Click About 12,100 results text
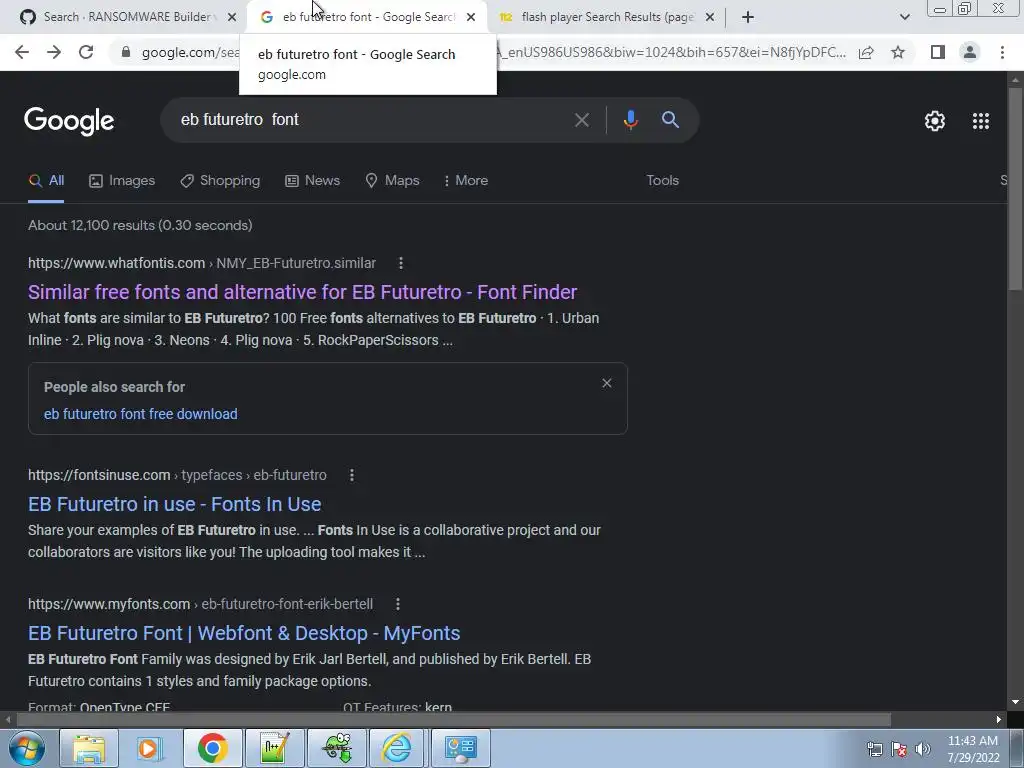Image resolution: width=1024 pixels, height=768 pixels. (x=140, y=225)
